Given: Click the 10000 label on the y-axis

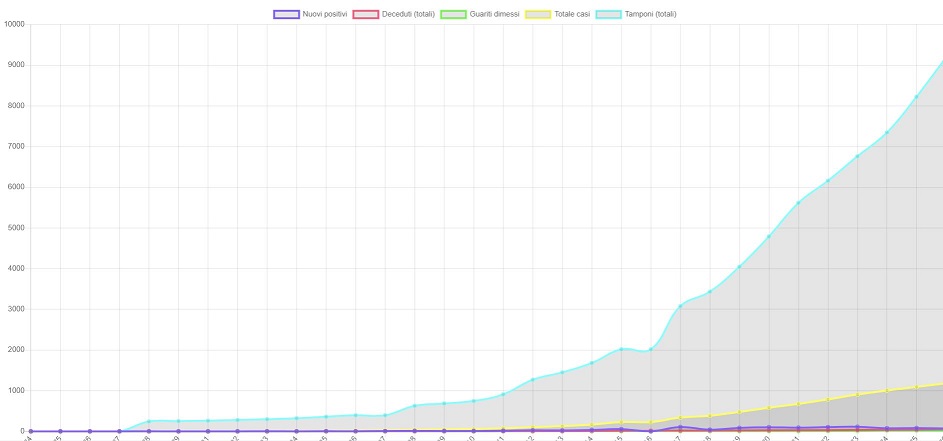Looking at the screenshot, I should pyautogui.click(x=14, y=24).
